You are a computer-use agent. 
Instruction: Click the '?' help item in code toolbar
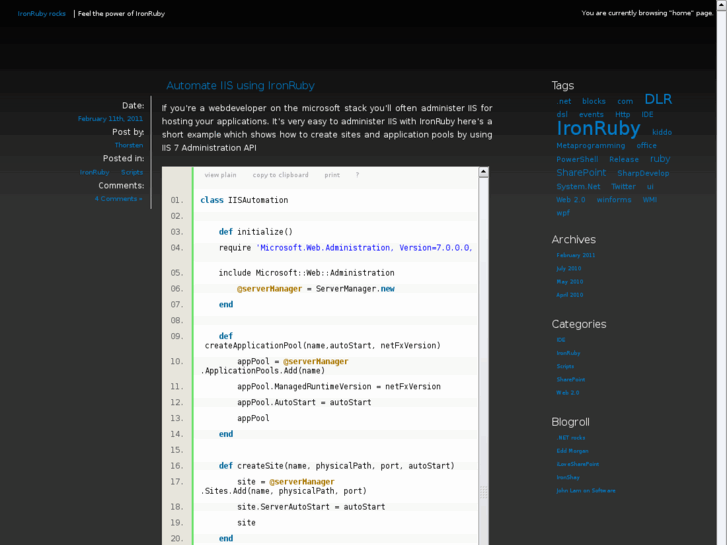pyautogui.click(x=357, y=175)
